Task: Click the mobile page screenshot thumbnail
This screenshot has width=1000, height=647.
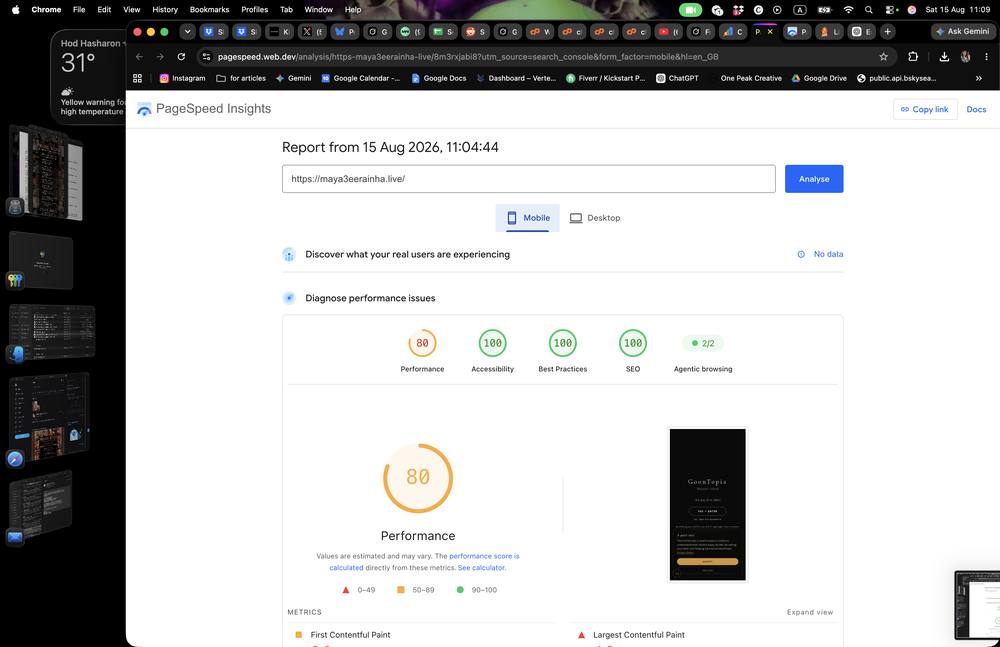Action: (x=707, y=504)
